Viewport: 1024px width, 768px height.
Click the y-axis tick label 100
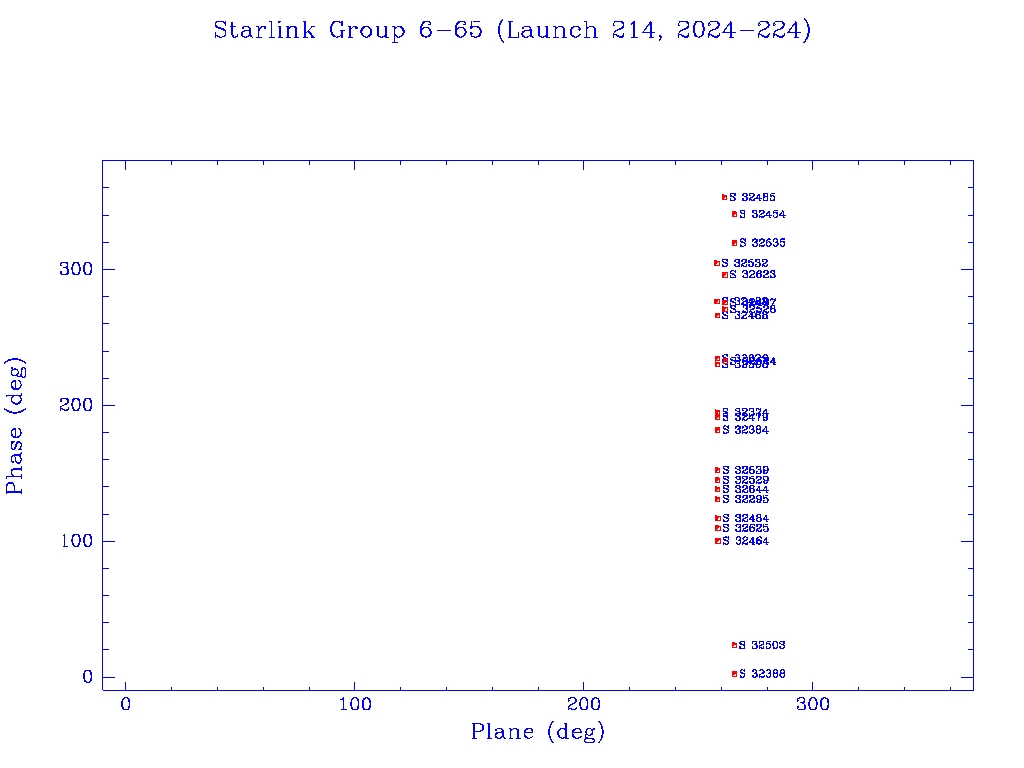pos(76,541)
